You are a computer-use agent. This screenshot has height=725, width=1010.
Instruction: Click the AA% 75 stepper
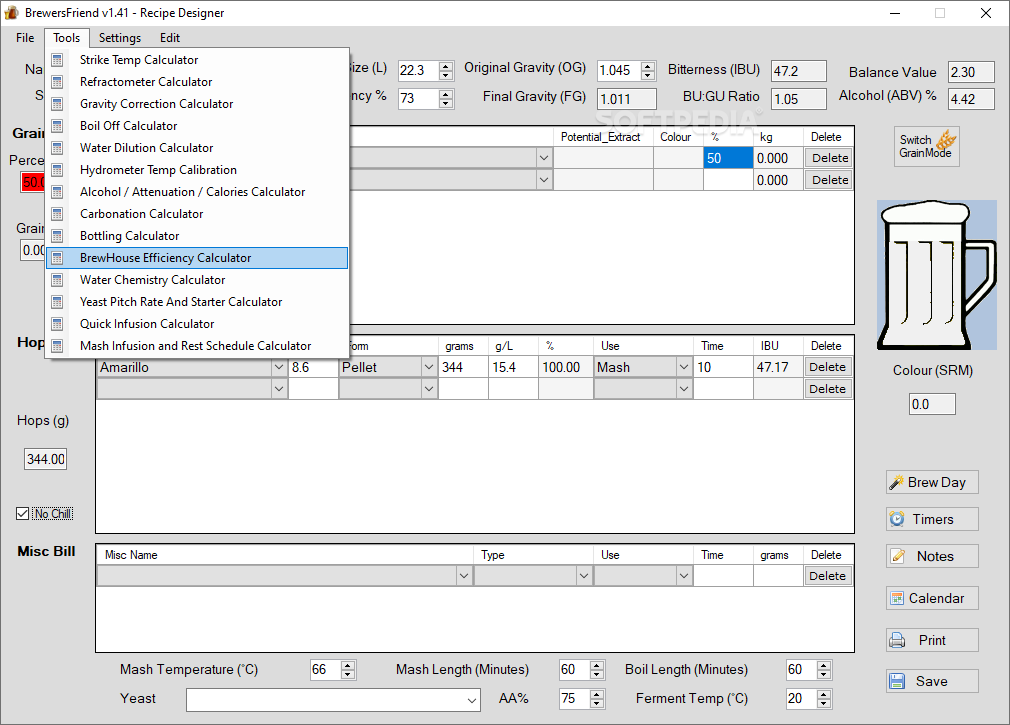click(x=597, y=699)
